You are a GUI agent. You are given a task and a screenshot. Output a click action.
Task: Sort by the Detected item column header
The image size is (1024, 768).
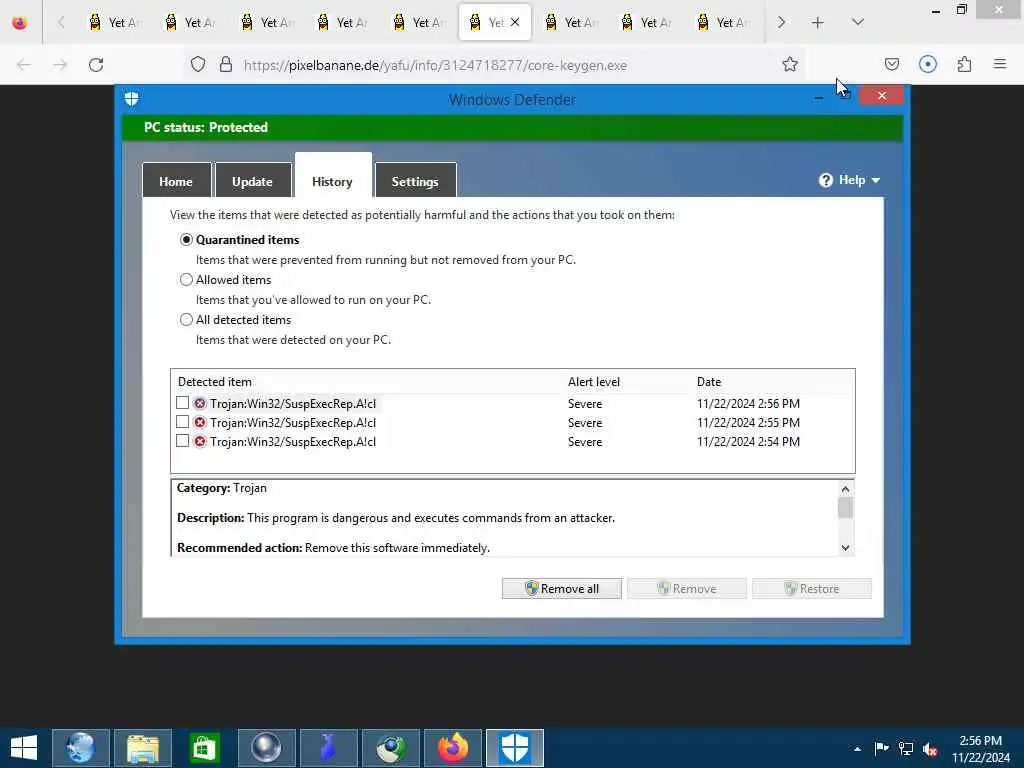pos(215,381)
